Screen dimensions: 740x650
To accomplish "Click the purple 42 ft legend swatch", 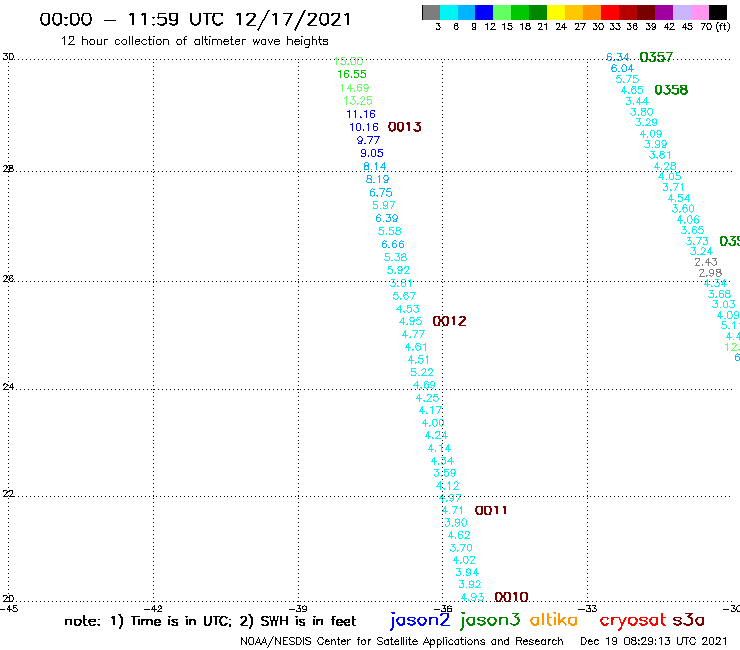I will [664, 12].
